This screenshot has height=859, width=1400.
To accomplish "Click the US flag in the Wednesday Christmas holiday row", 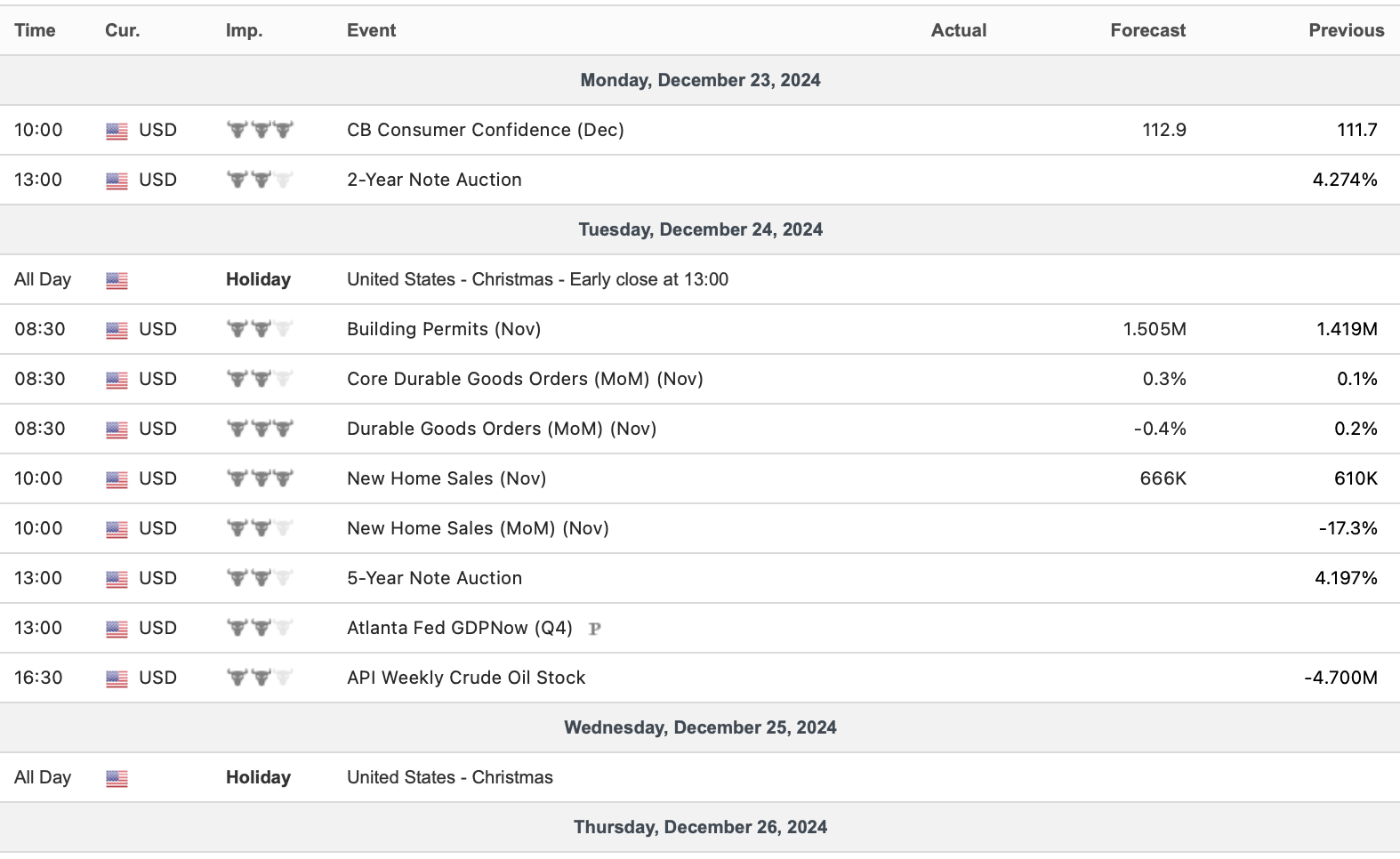I will tap(117, 778).
